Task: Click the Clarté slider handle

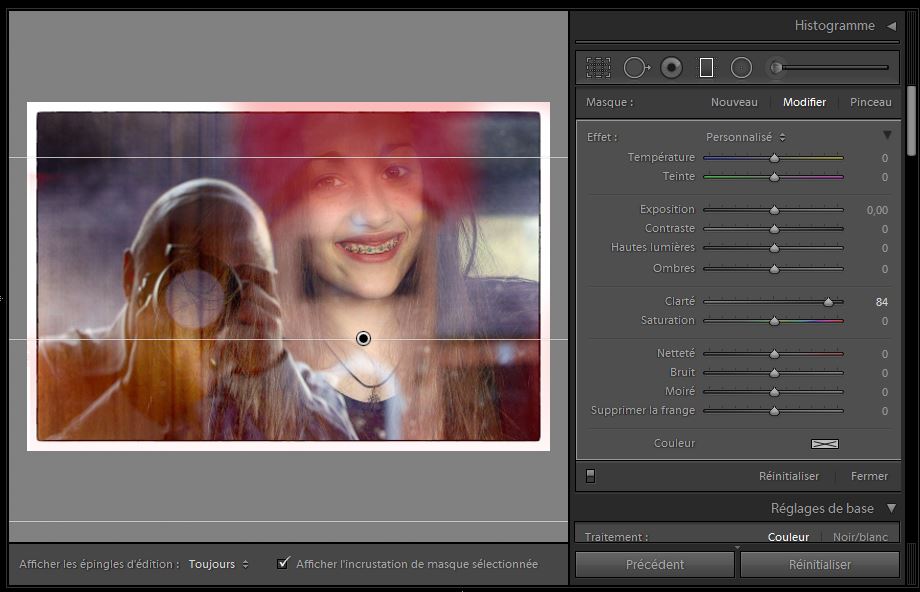Action: click(x=828, y=301)
